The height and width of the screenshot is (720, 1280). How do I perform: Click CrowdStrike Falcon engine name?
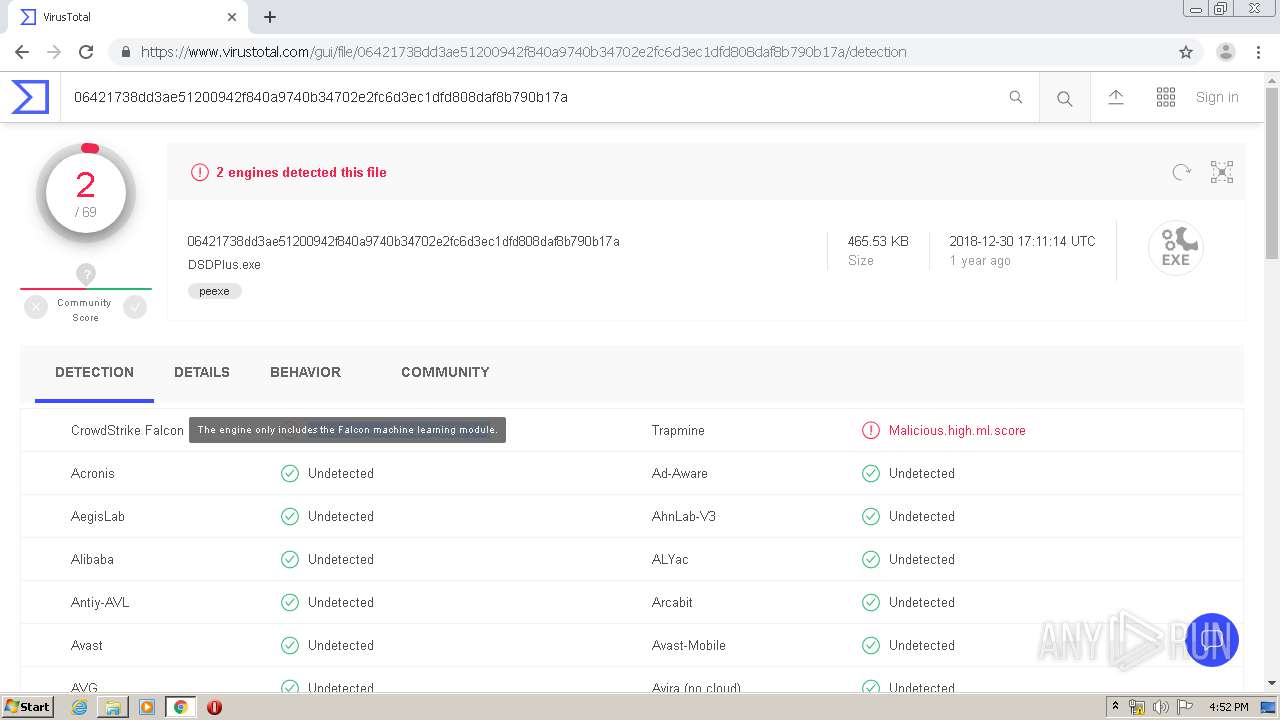tap(127, 430)
